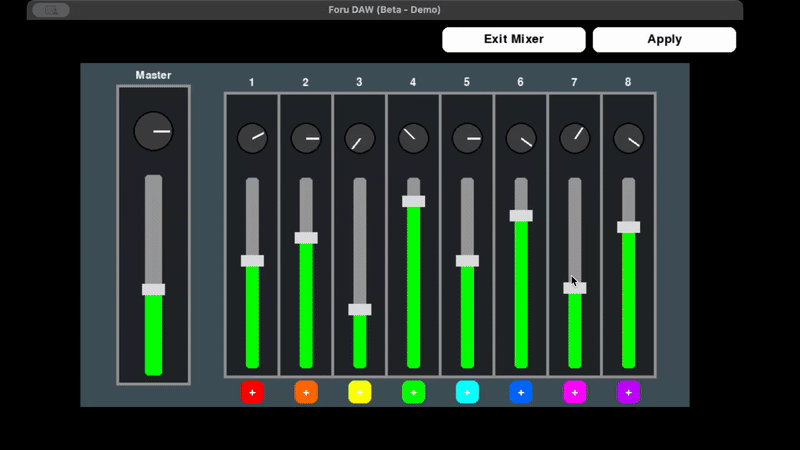Click the purple plus button under channel 8
The width and height of the screenshot is (800, 450).
click(x=629, y=392)
